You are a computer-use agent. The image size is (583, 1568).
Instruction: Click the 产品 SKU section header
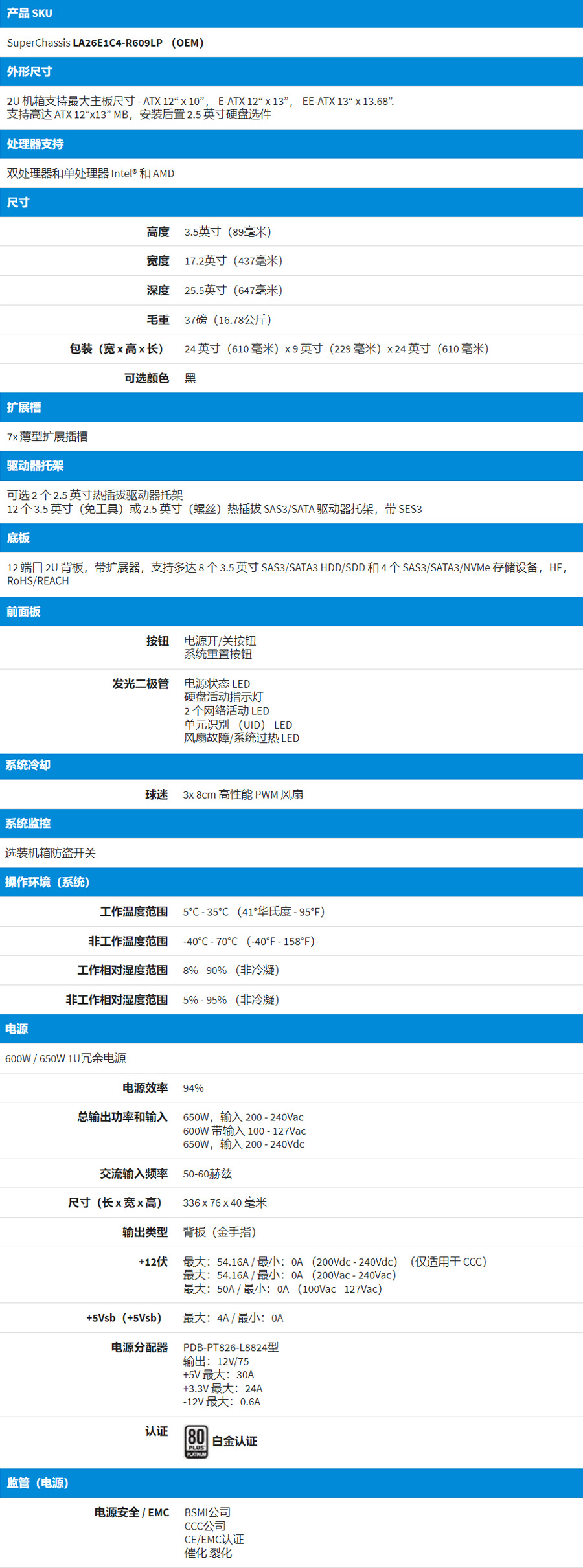pyautogui.click(x=30, y=14)
